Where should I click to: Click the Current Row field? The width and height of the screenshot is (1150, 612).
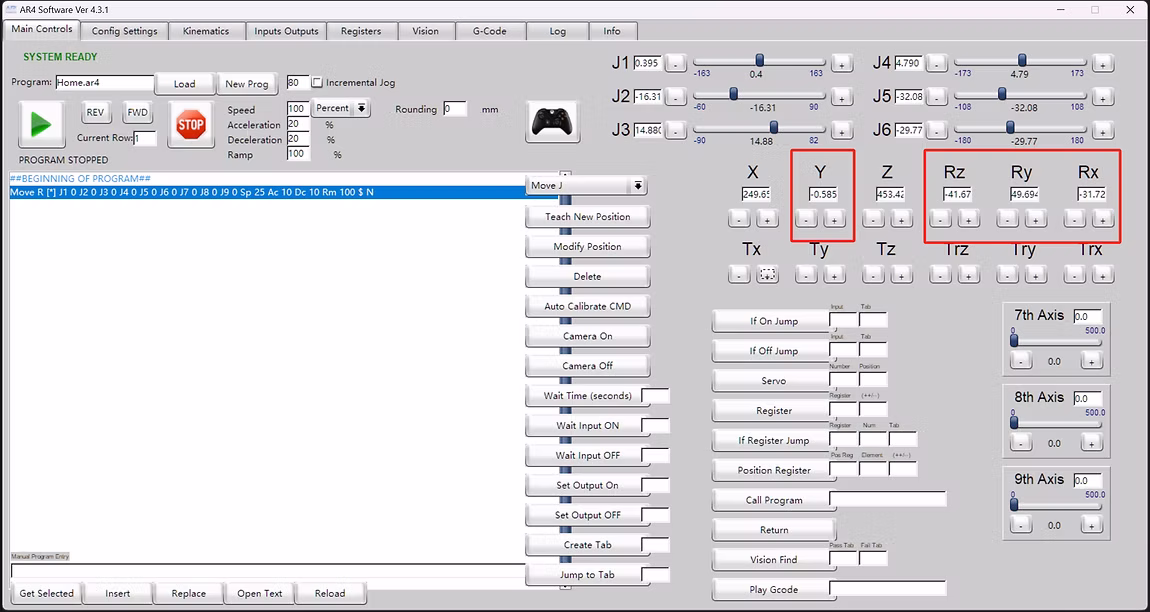[x=144, y=138]
